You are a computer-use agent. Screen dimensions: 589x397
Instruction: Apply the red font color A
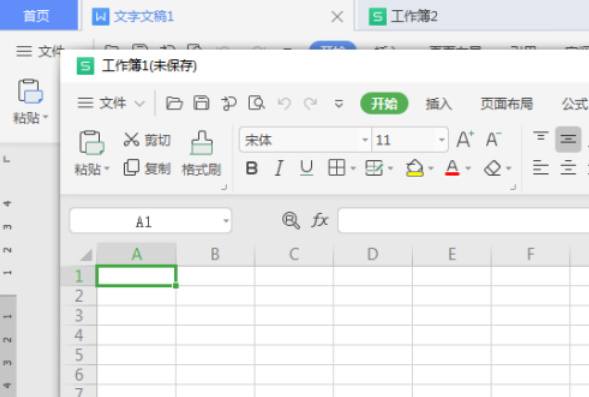tap(452, 168)
